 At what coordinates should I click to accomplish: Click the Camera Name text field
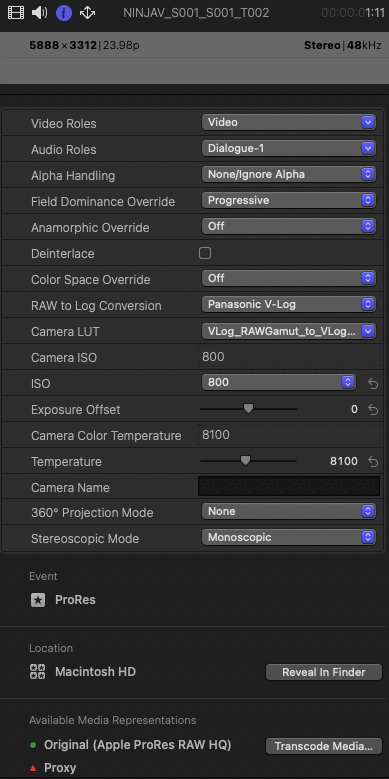click(x=289, y=486)
